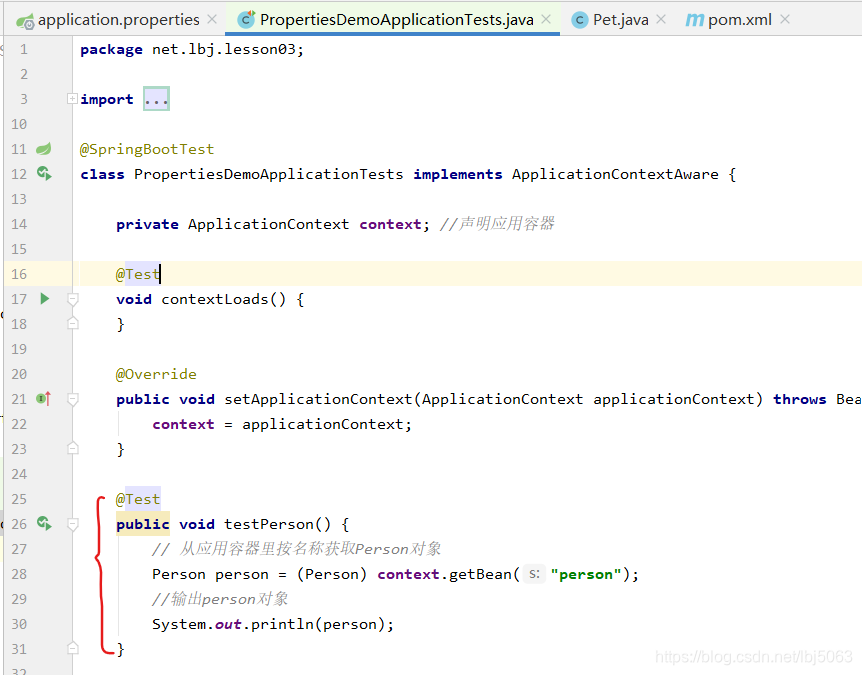862x675 pixels.
Task: Click line number 28 in the gutter
Action: (x=19, y=574)
